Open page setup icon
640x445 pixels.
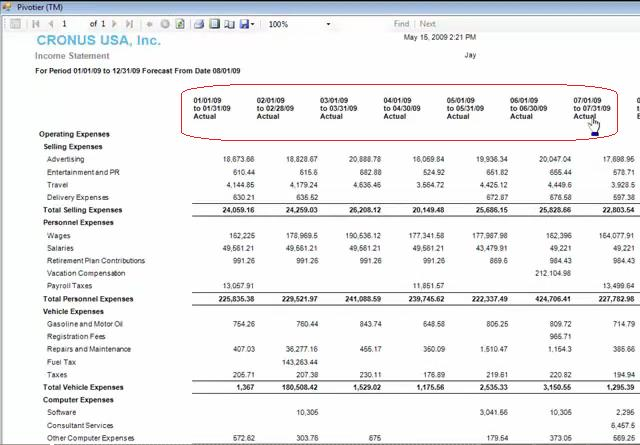pyautogui.click(x=229, y=24)
